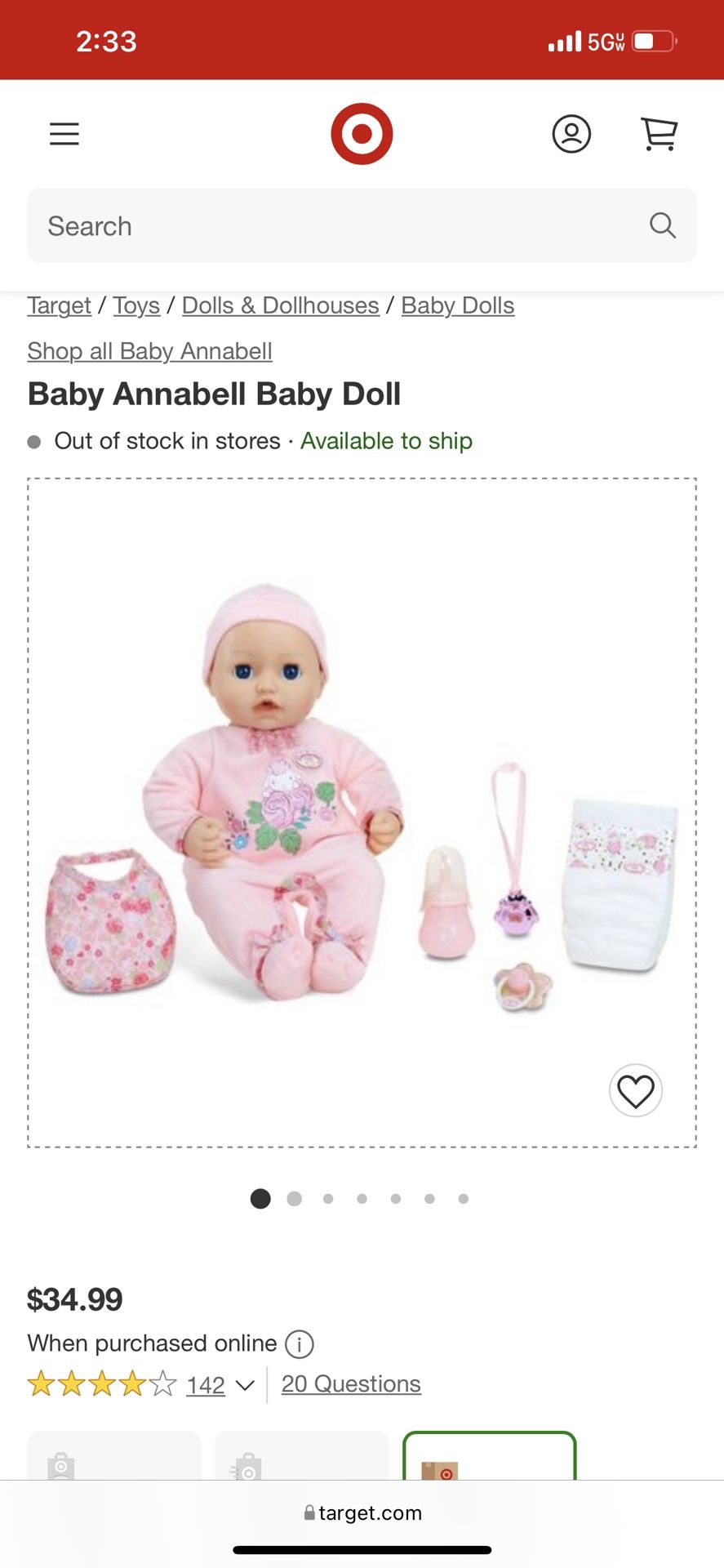Tap the magnifying glass search icon
This screenshot has height=1568, width=724.
click(663, 225)
